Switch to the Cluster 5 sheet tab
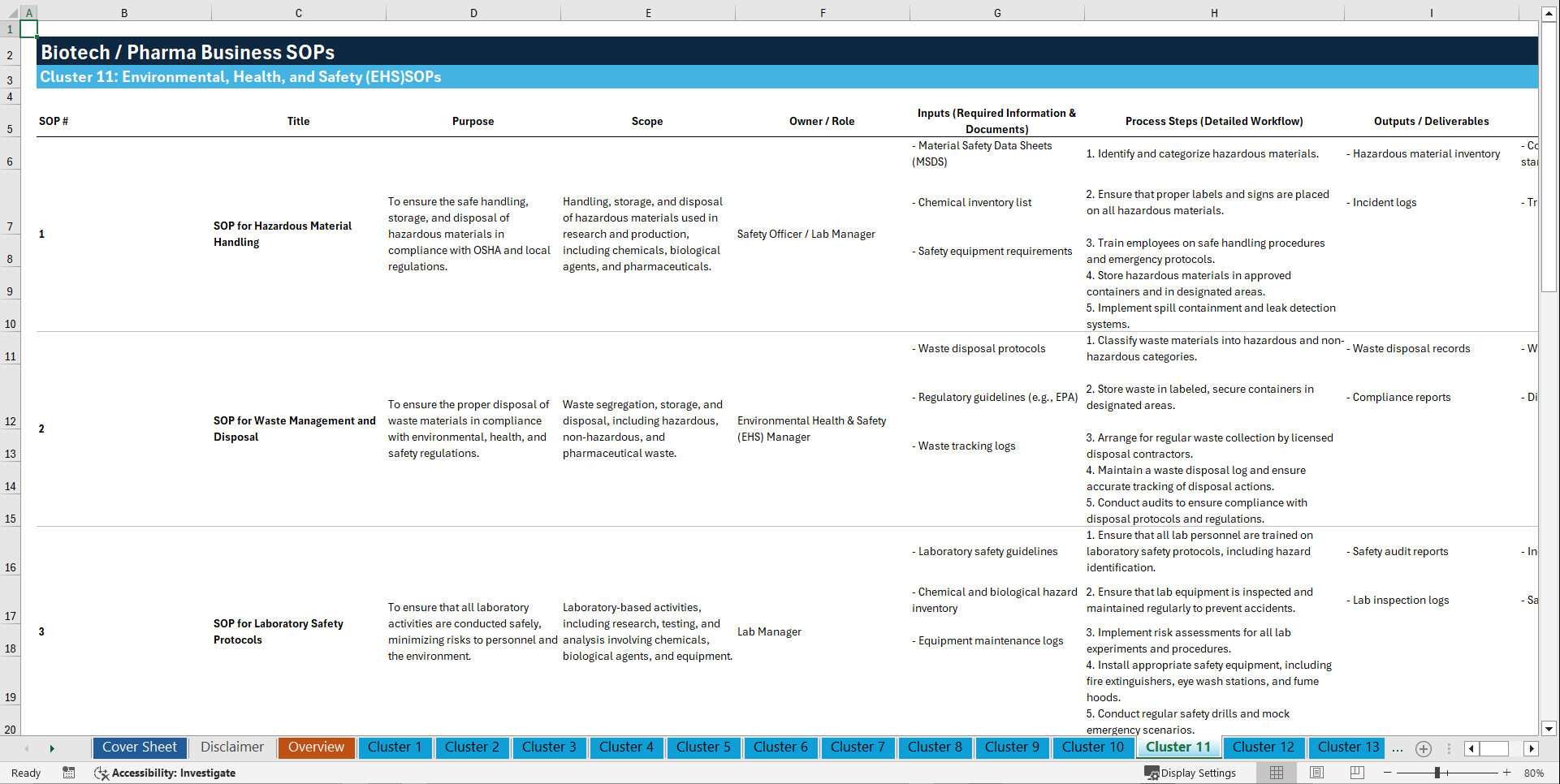The width and height of the screenshot is (1560, 784). point(703,747)
